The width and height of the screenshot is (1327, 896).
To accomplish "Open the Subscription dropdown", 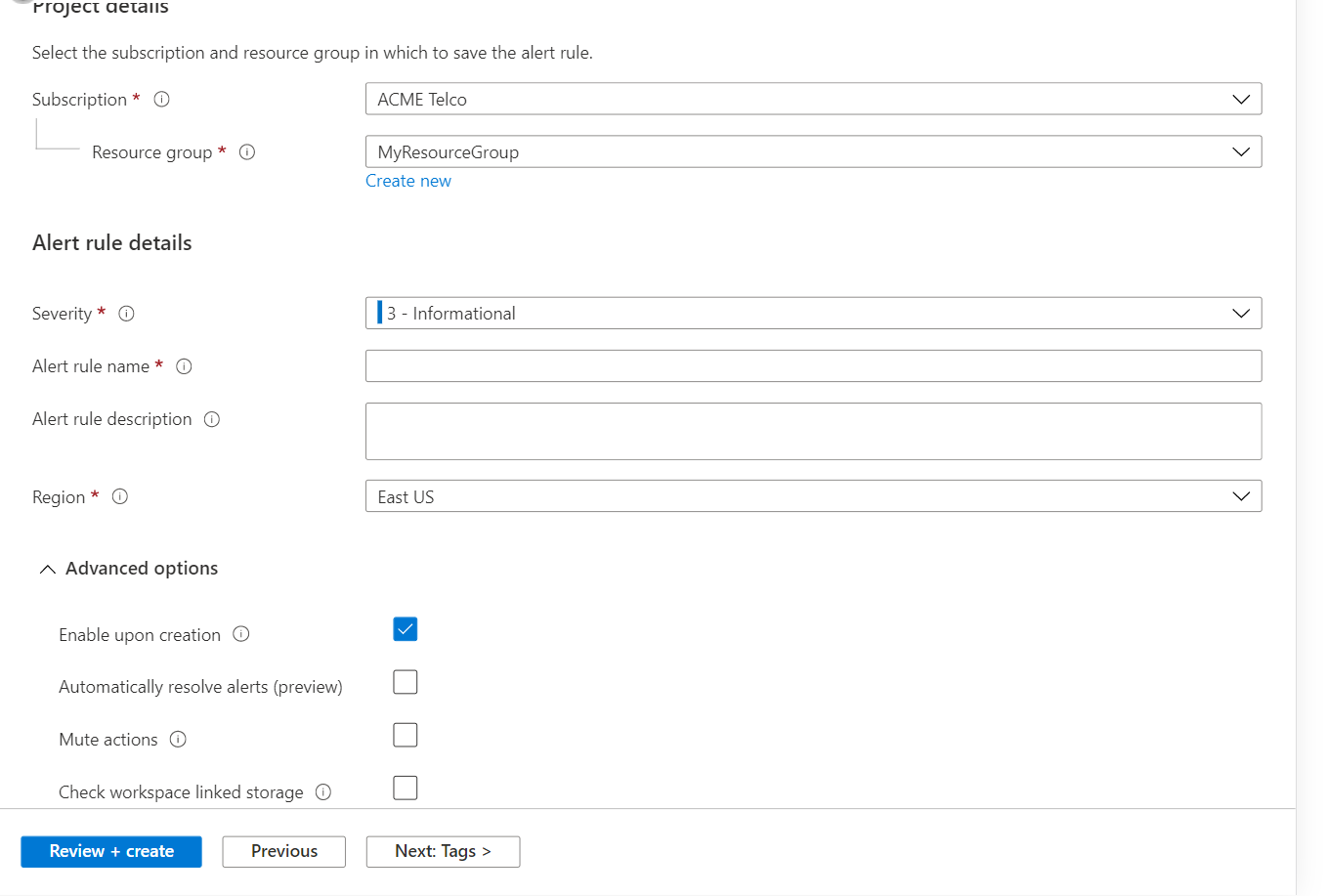I will point(813,99).
